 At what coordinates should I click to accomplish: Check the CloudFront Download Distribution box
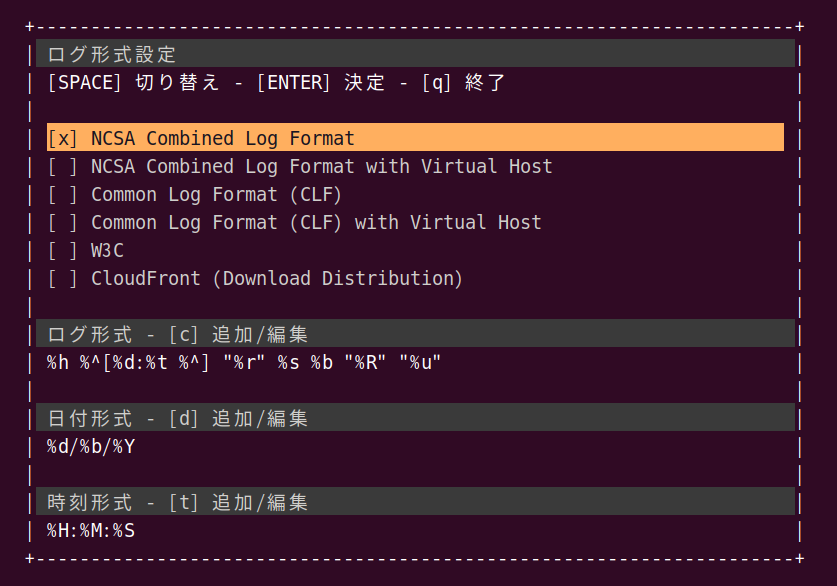(62, 279)
